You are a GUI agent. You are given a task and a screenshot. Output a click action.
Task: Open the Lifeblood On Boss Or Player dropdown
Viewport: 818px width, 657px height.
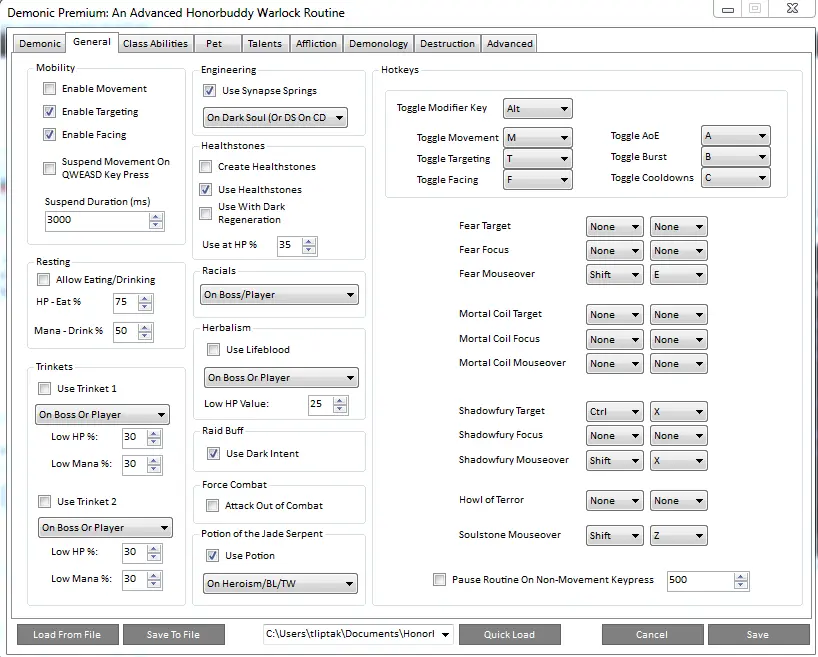coord(281,378)
